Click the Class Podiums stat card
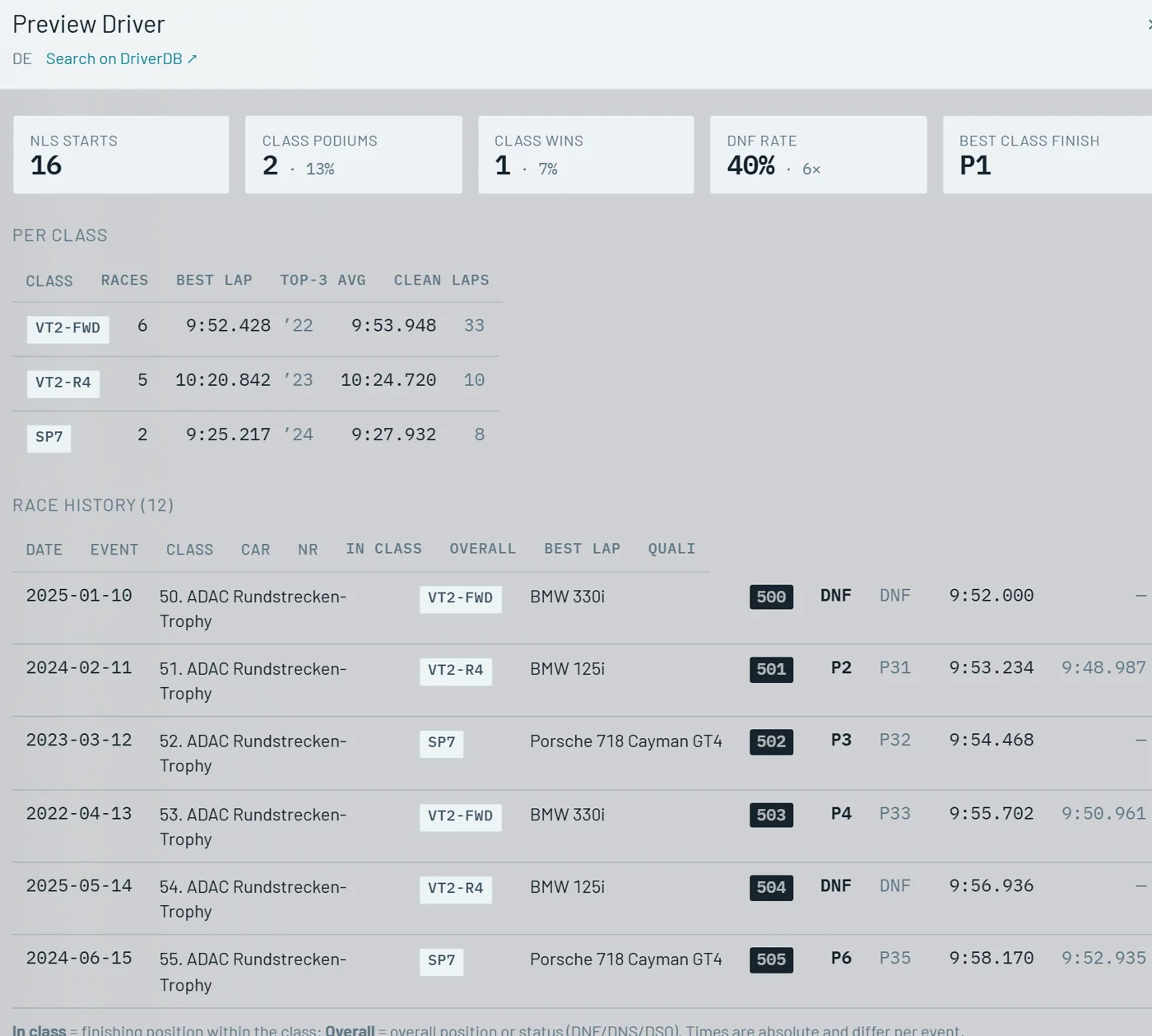This screenshot has width=1152, height=1036. coord(354,155)
